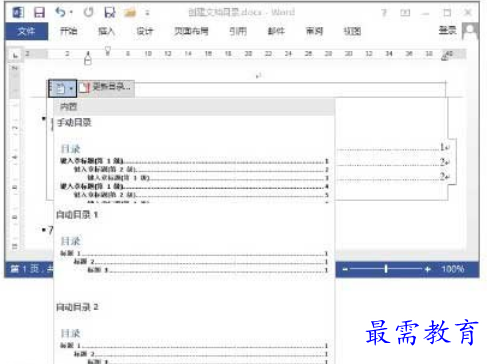Switch to the 邮件 ribbon tab
The image size is (487, 364).
click(x=276, y=31)
